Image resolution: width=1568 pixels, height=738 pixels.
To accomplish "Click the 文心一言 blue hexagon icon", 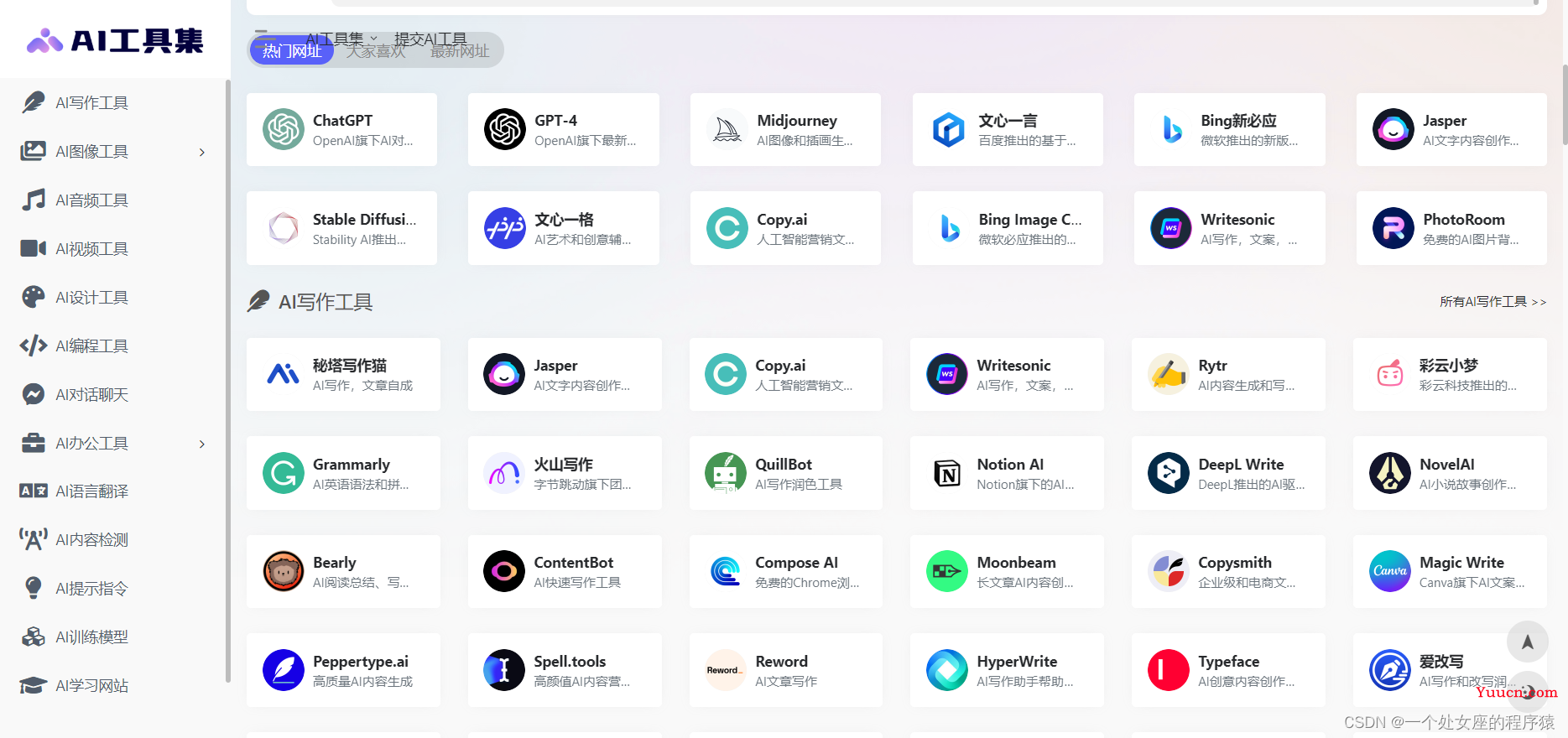I will [949, 129].
